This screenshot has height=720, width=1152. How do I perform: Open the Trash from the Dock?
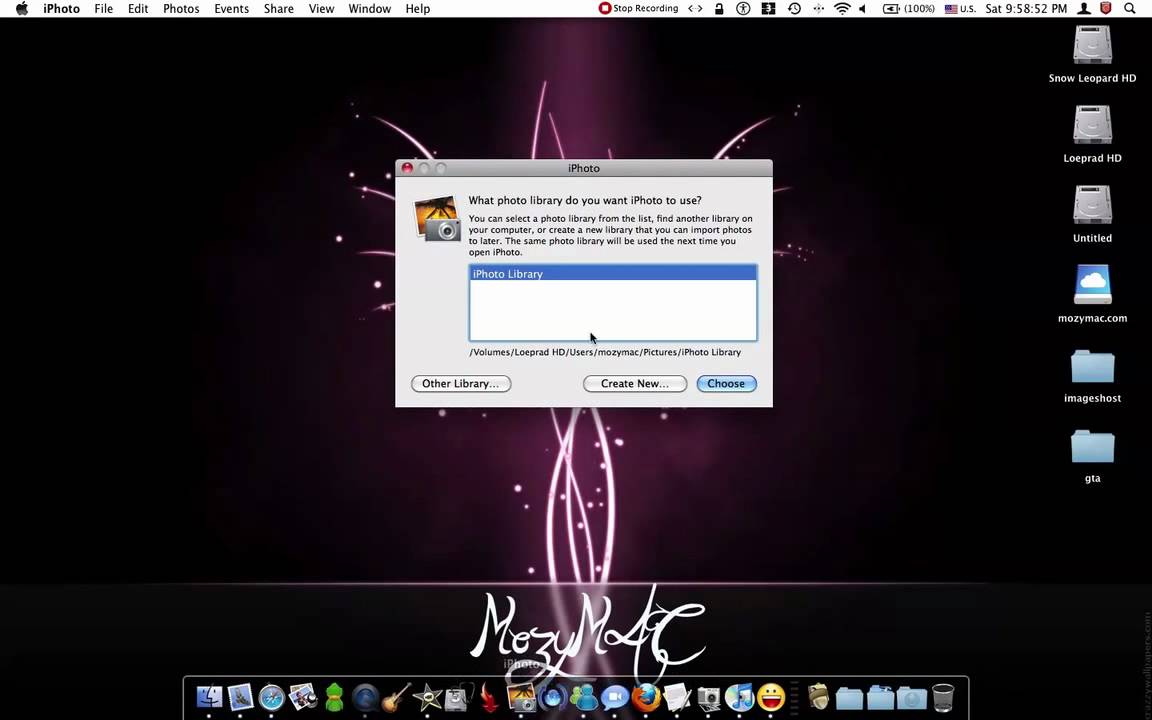point(943,696)
